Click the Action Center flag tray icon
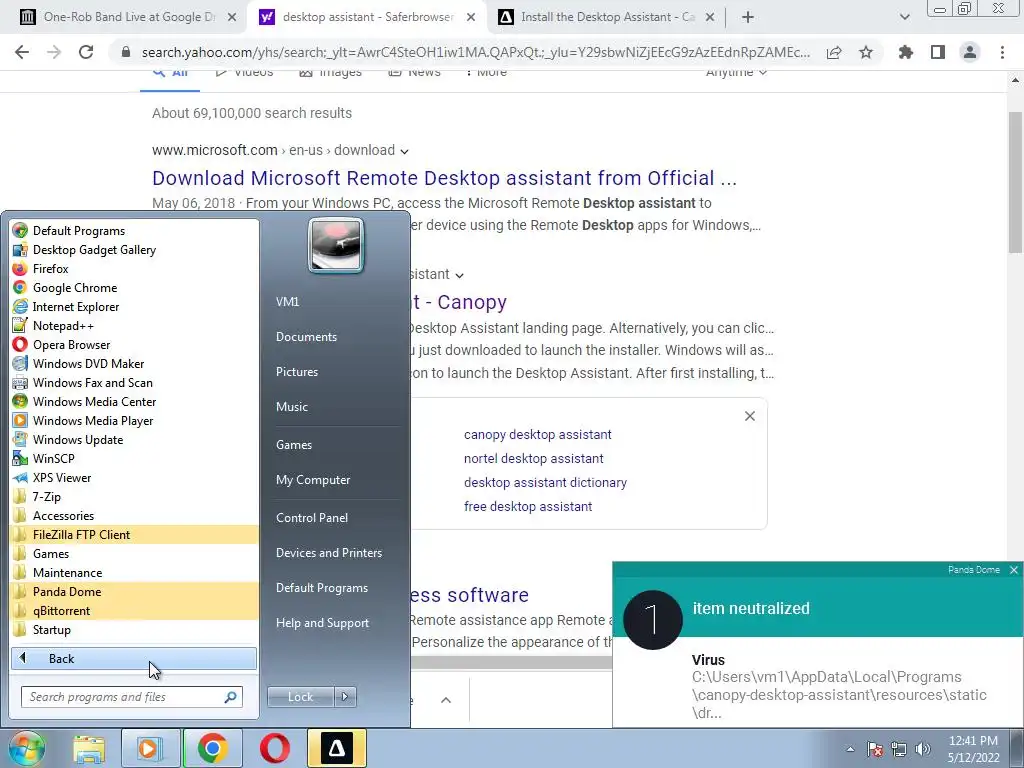 [x=875, y=749]
